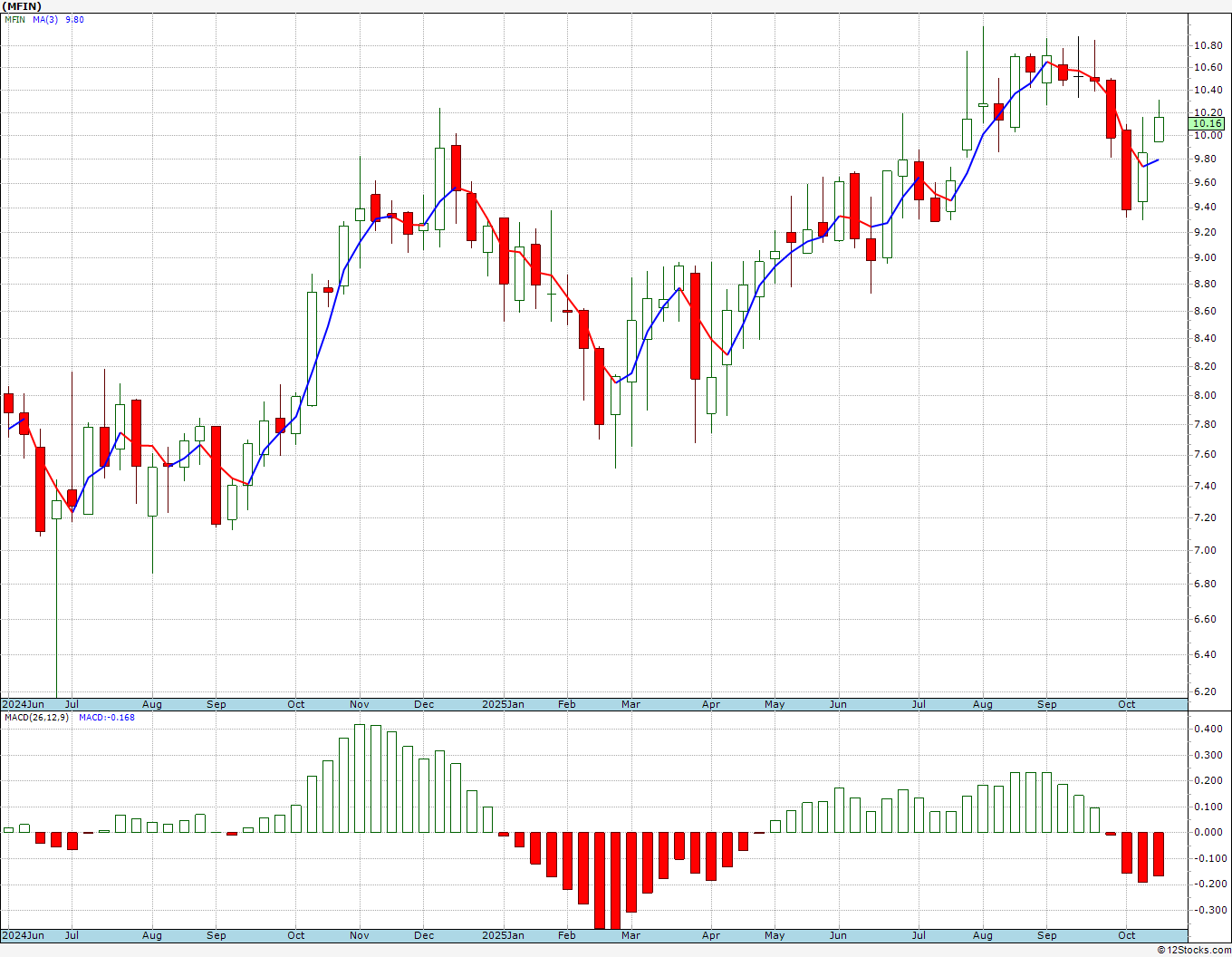Click the 0.100 label on the MACD axis
Viewport: 1232px width, 957px height.
(1207, 807)
